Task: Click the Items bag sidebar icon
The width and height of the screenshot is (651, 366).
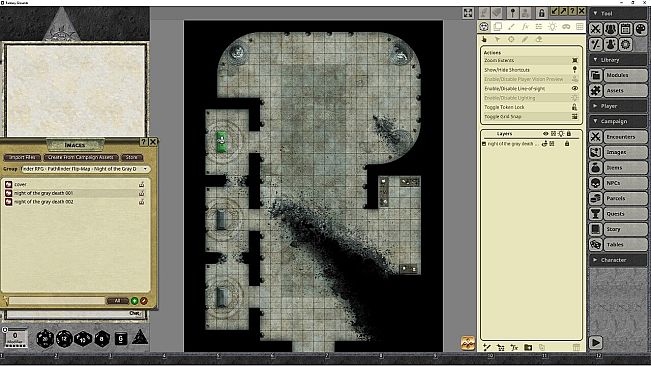Action: click(x=596, y=168)
